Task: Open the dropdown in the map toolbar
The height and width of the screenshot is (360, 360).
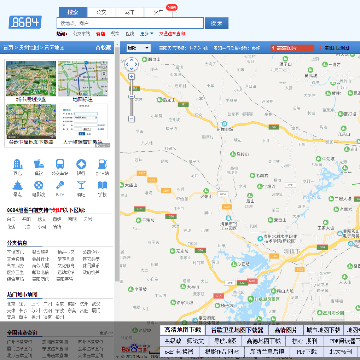Action: [139, 48]
